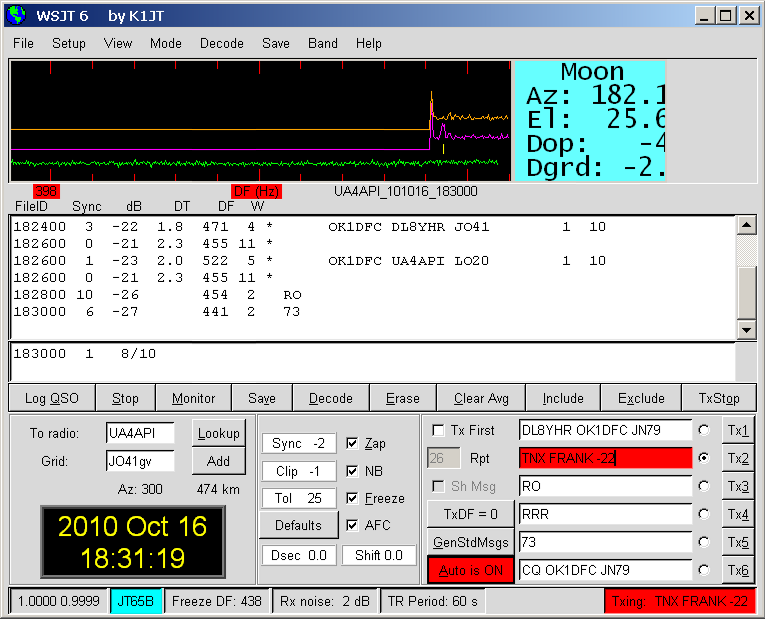Open the Band menu

(322, 43)
